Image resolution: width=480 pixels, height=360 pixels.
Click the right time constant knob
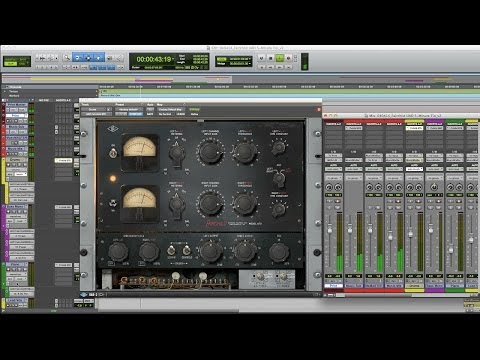[278, 209]
